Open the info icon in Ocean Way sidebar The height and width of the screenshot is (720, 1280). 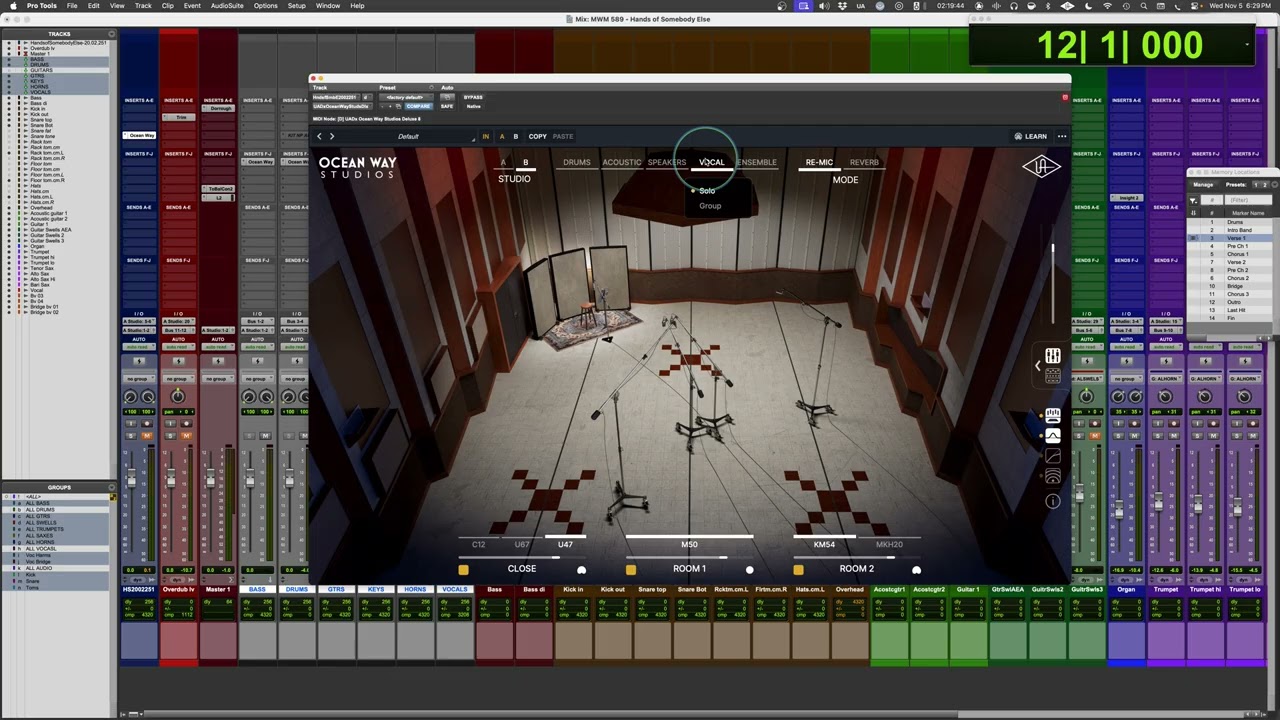pyautogui.click(x=1053, y=501)
